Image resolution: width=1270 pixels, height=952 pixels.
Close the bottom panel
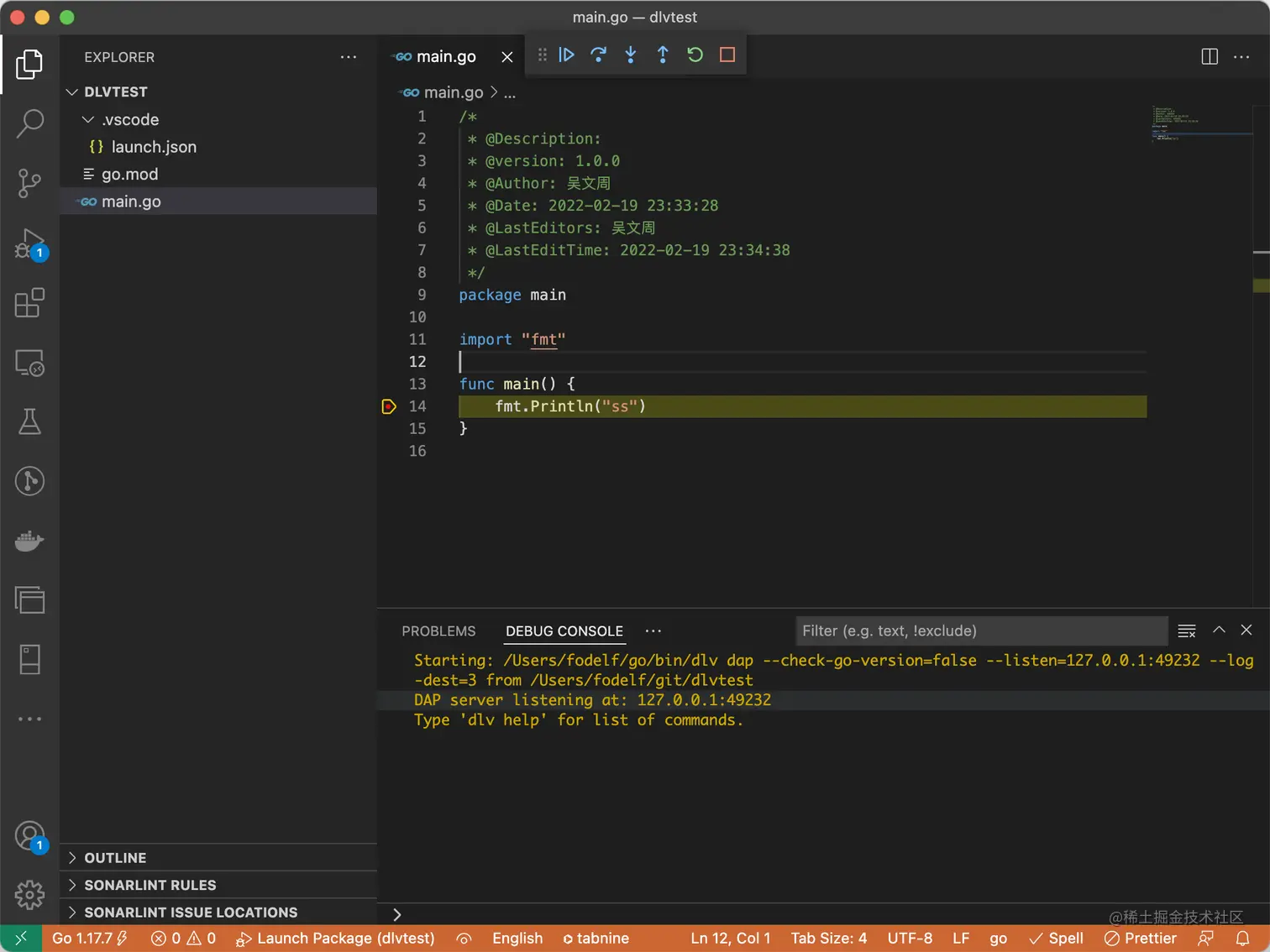click(x=1246, y=630)
